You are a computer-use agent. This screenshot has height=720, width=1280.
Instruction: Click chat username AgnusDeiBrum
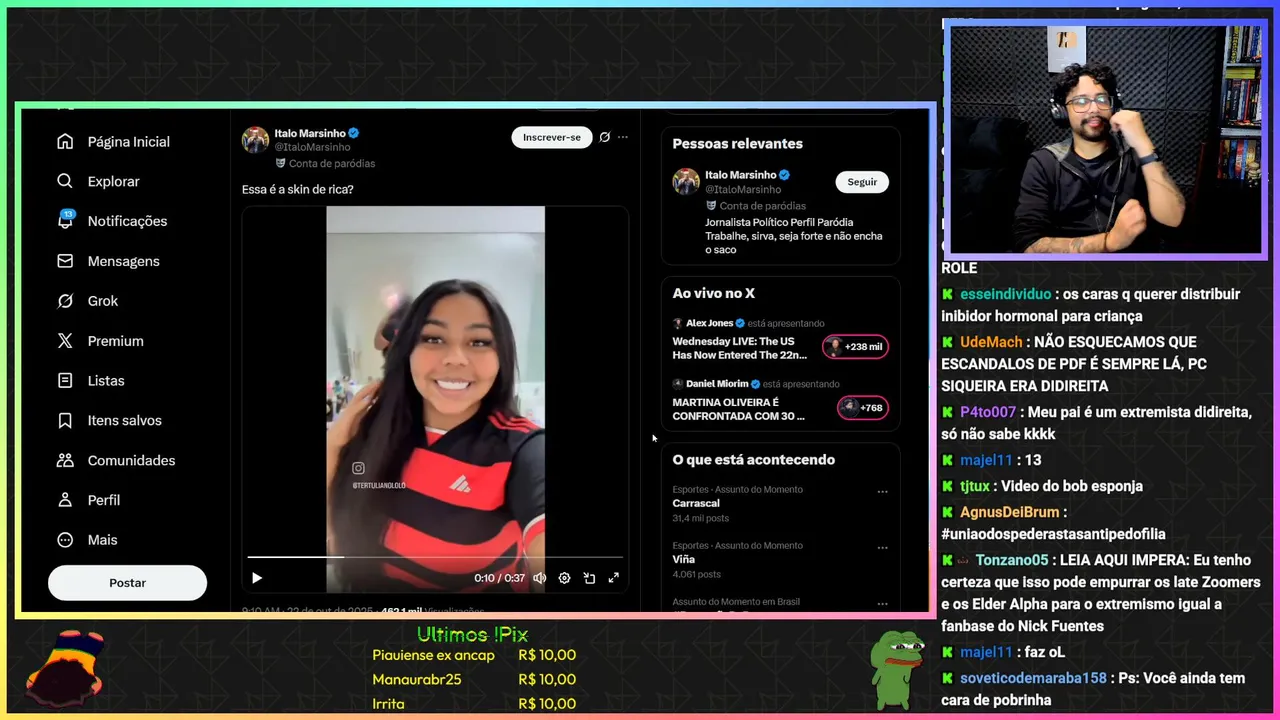point(1010,512)
